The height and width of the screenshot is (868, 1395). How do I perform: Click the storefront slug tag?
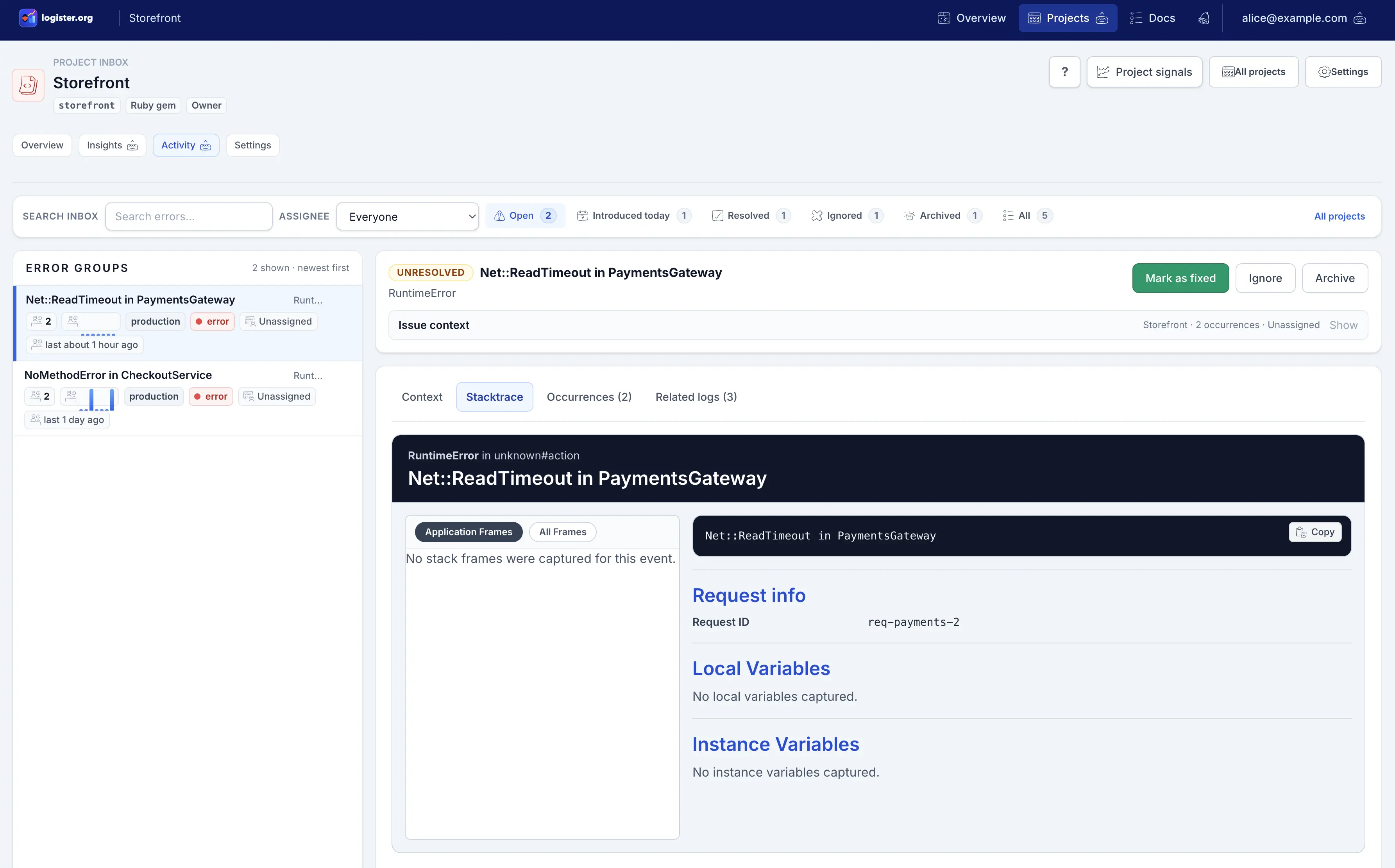87,105
